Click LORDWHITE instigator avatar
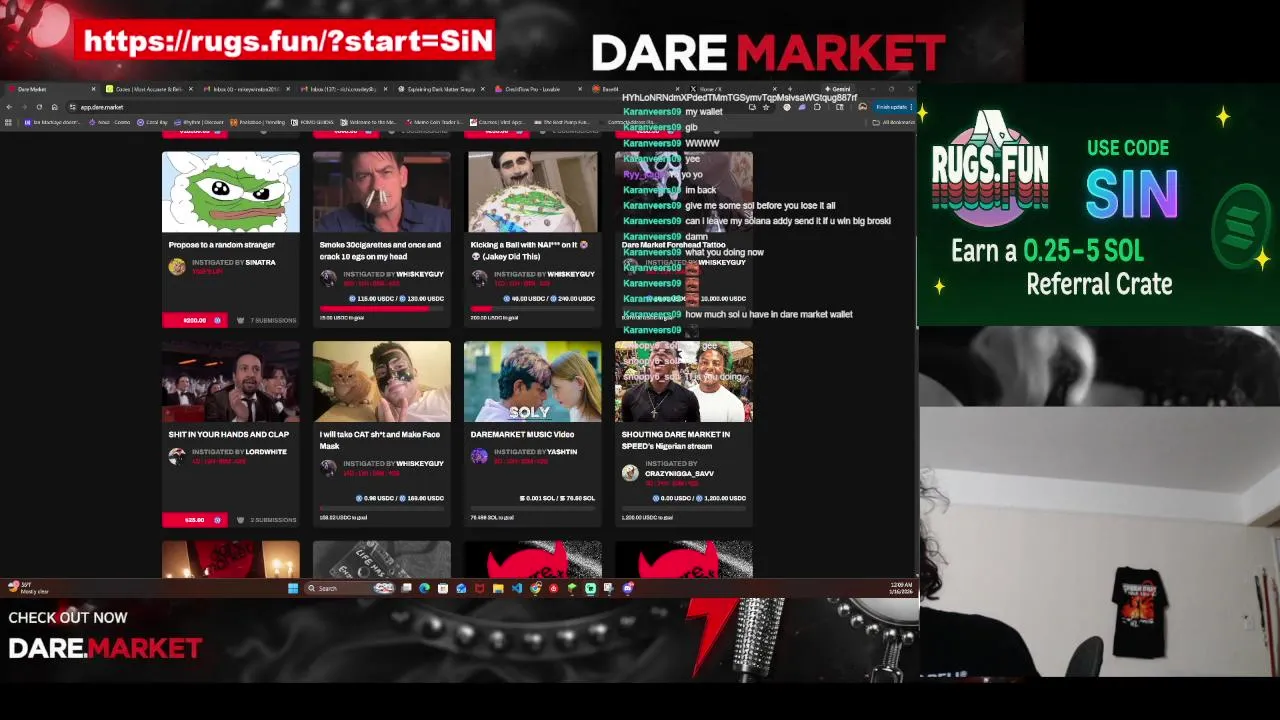This screenshot has height=720, width=1280. pos(177,456)
